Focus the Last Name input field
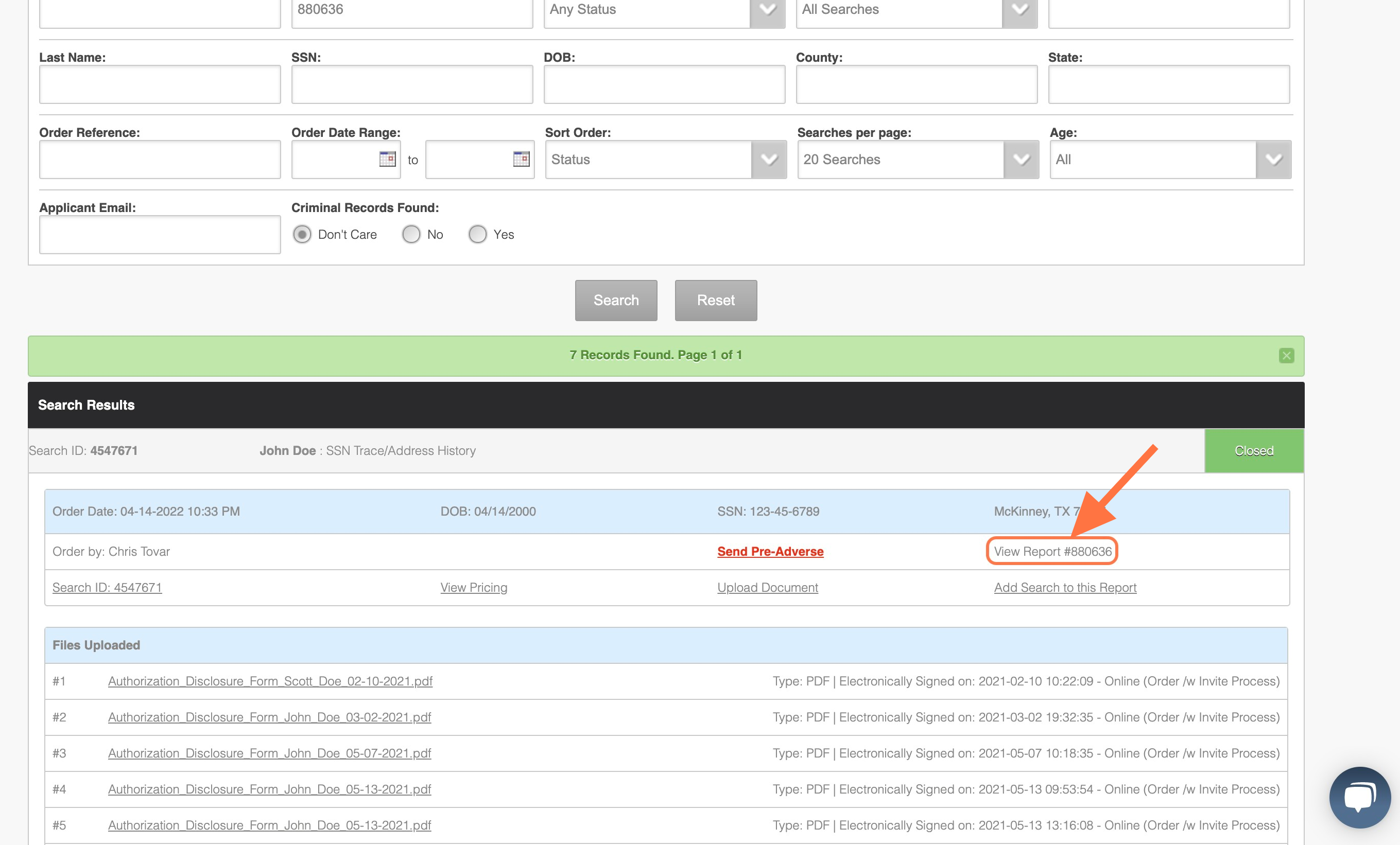 point(160,84)
